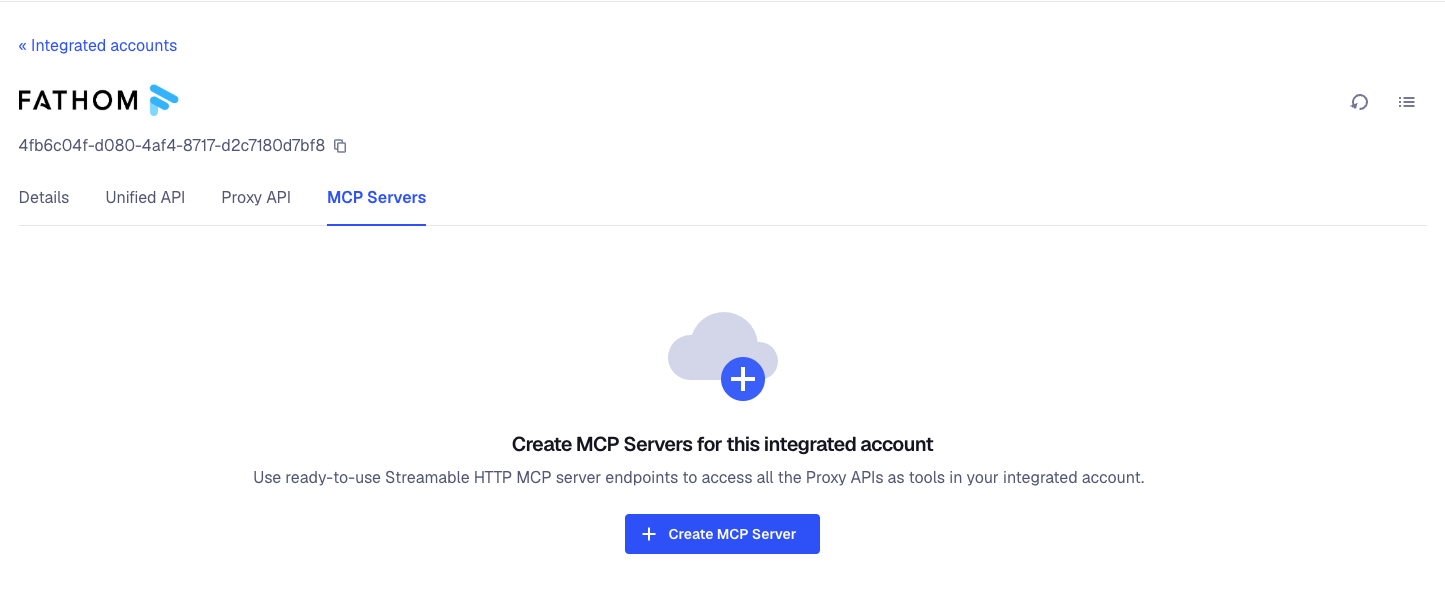Click the back chevron before Integrated accounts
1445x596 pixels.
[21, 45]
